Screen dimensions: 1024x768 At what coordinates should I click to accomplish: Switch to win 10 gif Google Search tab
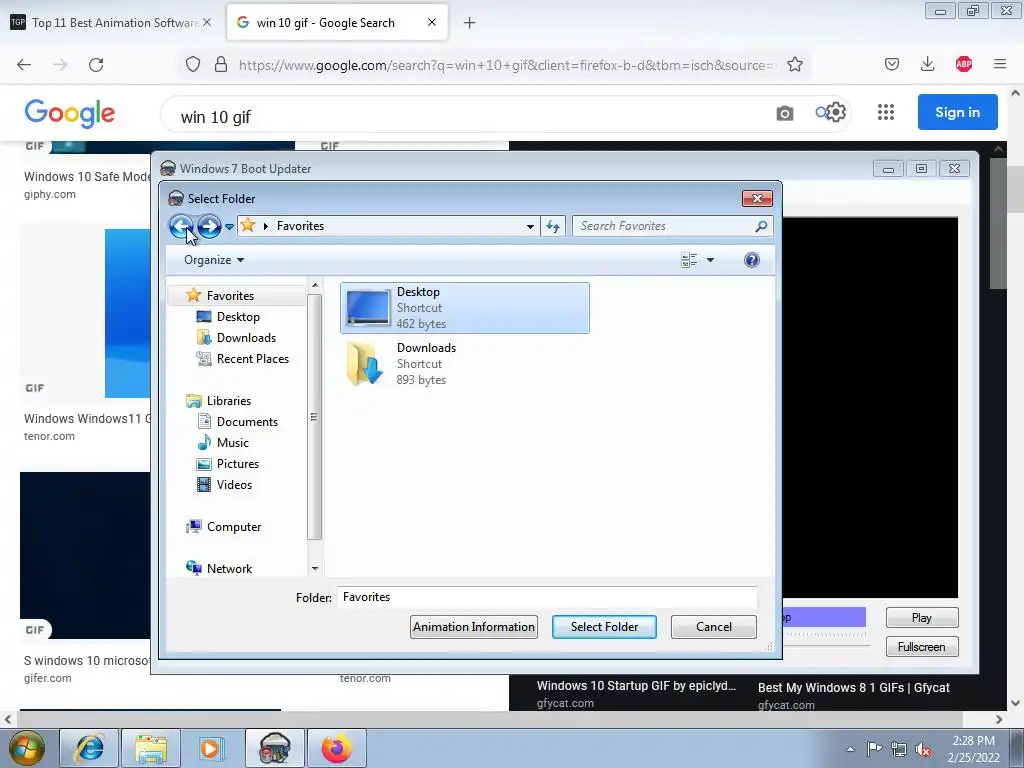(325, 23)
